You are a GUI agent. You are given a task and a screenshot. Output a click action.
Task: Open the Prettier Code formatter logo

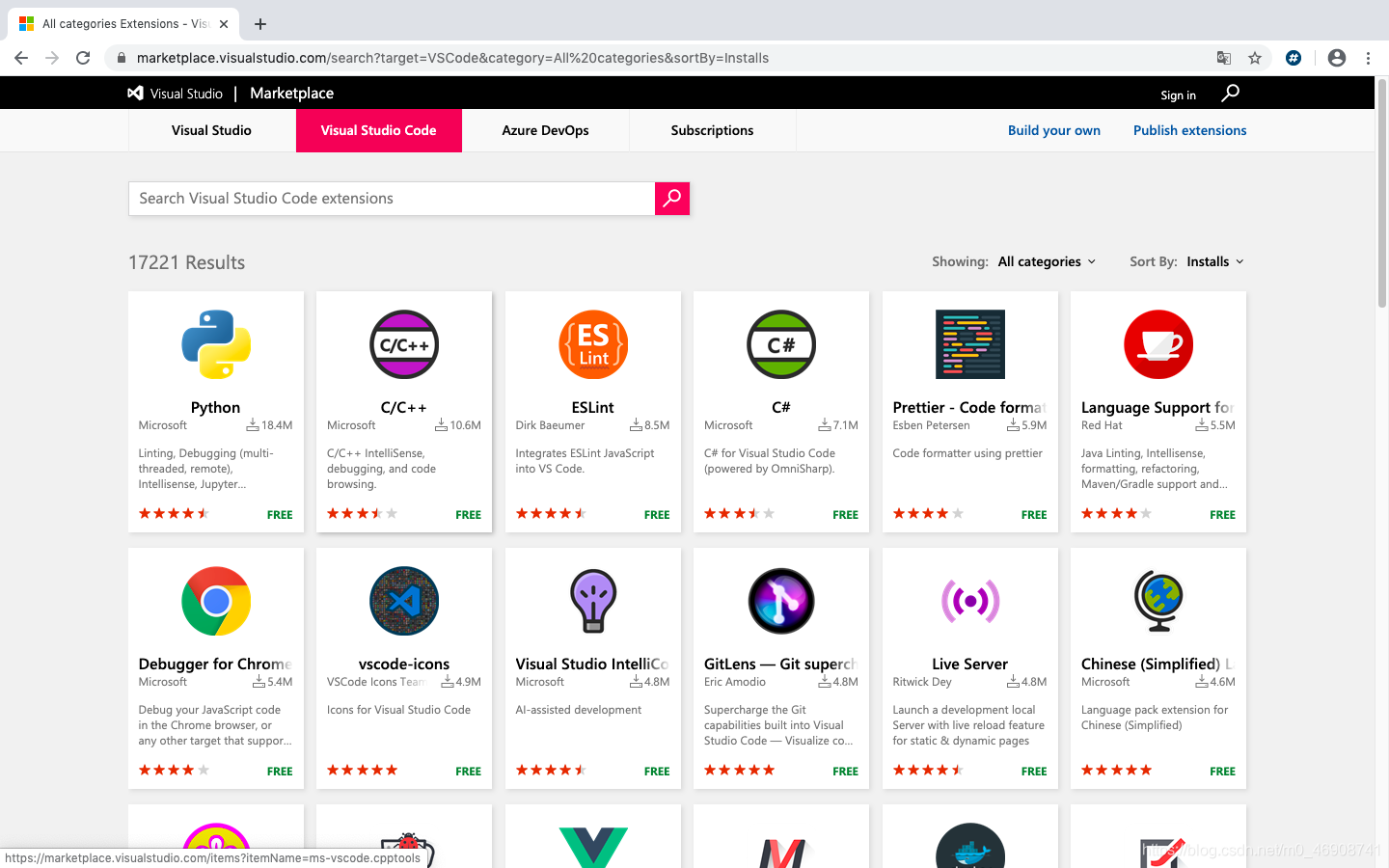[x=970, y=344]
